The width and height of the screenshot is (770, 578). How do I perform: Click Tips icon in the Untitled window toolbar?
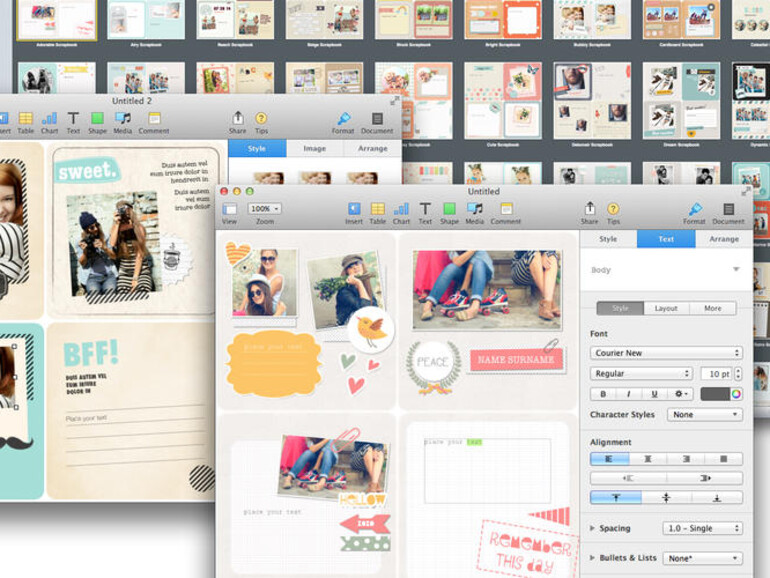[613, 209]
